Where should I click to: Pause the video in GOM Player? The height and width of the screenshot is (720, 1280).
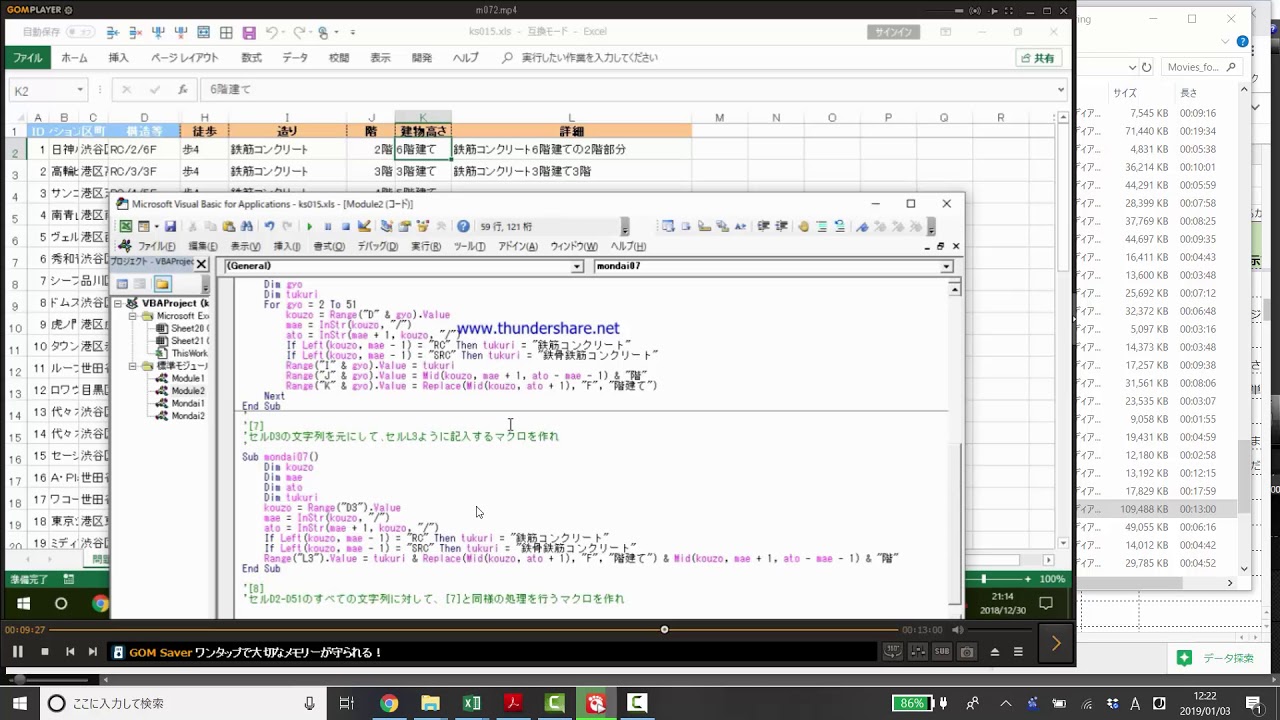click(x=17, y=652)
